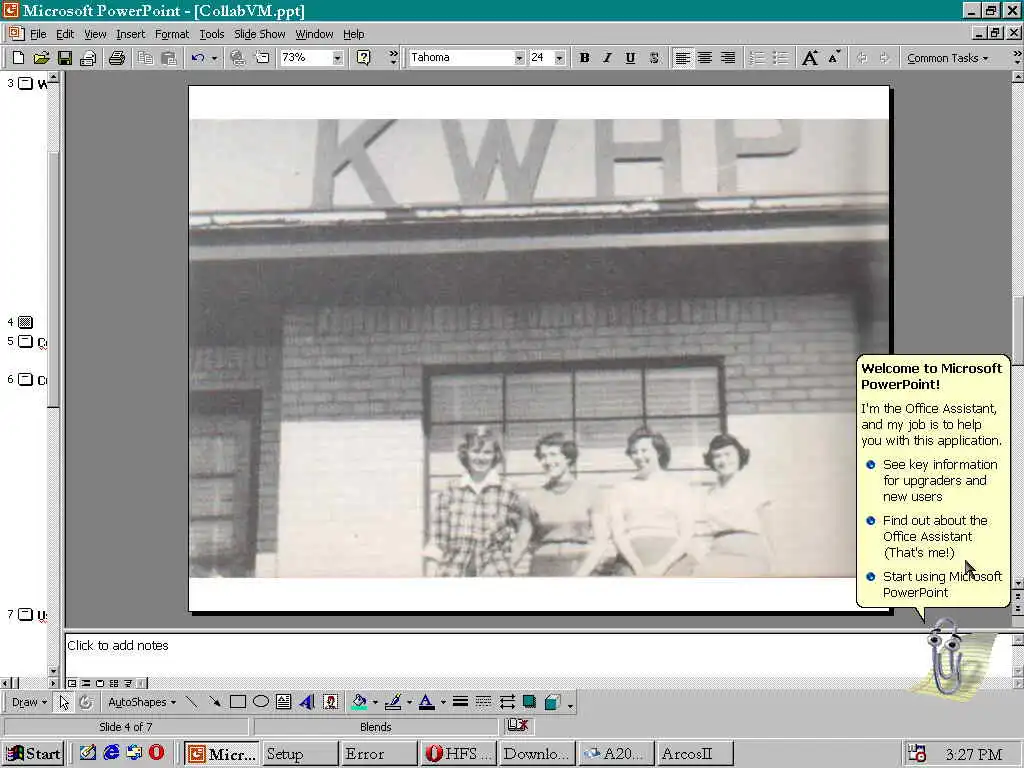Apply font color with the A icon

tap(426, 702)
